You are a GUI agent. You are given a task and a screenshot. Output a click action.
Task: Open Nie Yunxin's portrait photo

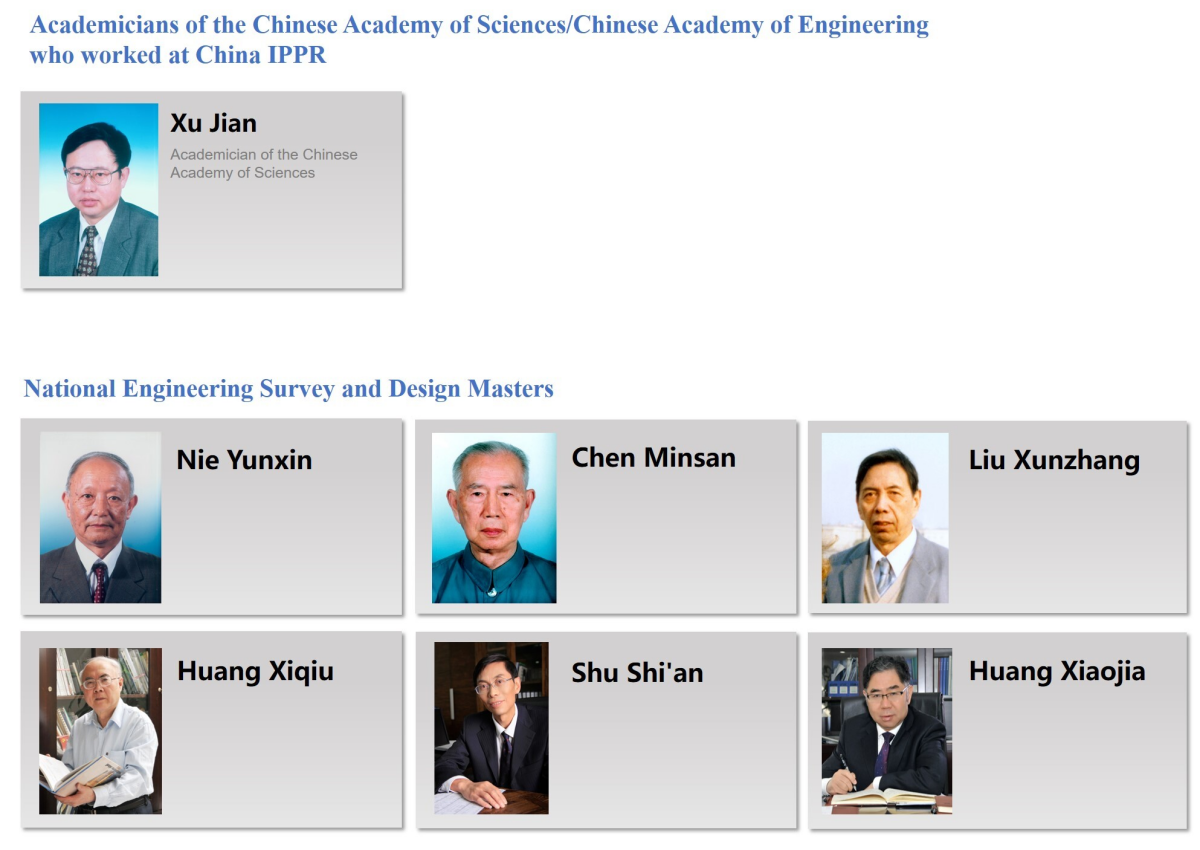pos(100,517)
